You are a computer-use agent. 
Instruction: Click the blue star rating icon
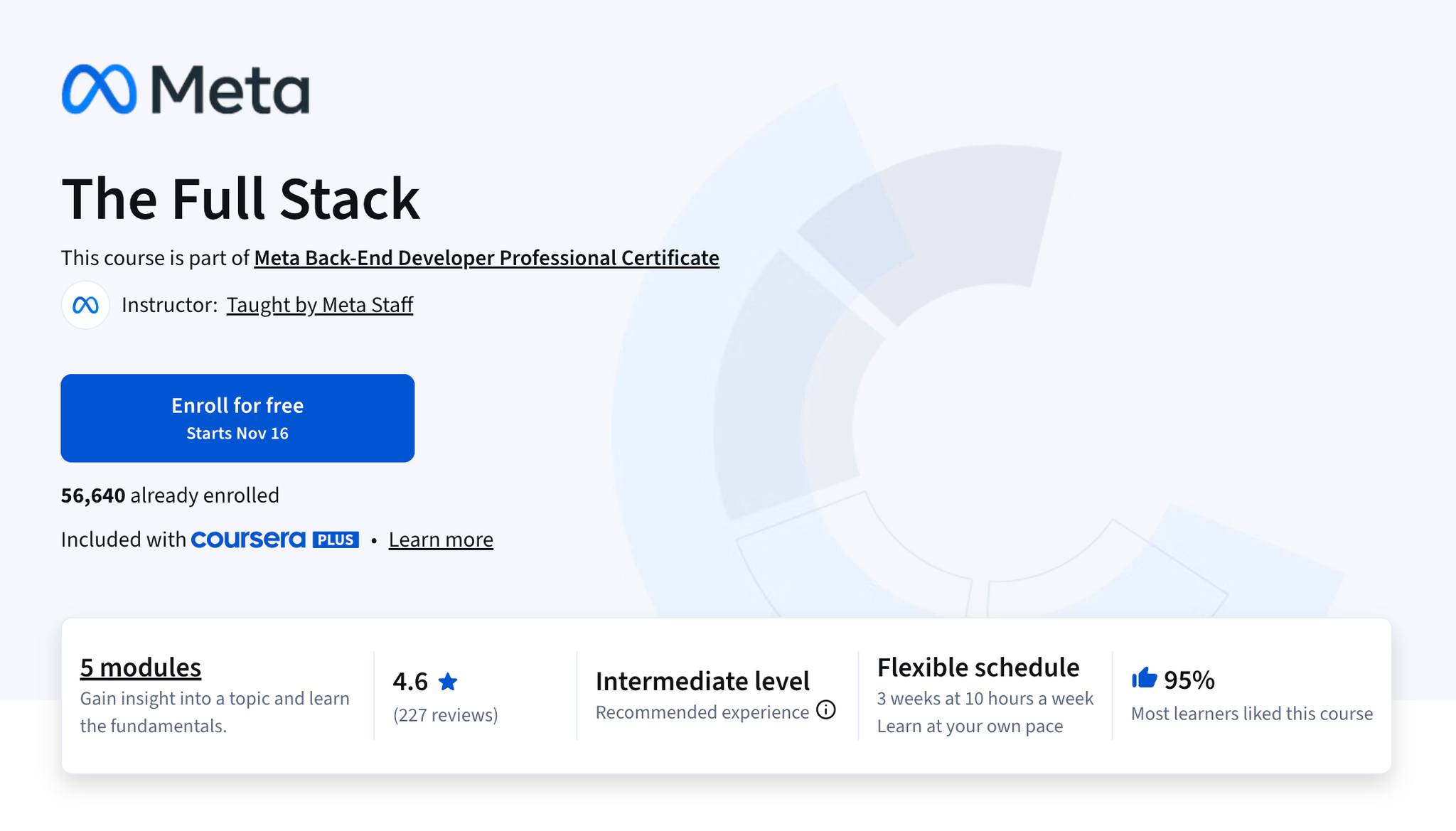pyautogui.click(x=448, y=682)
